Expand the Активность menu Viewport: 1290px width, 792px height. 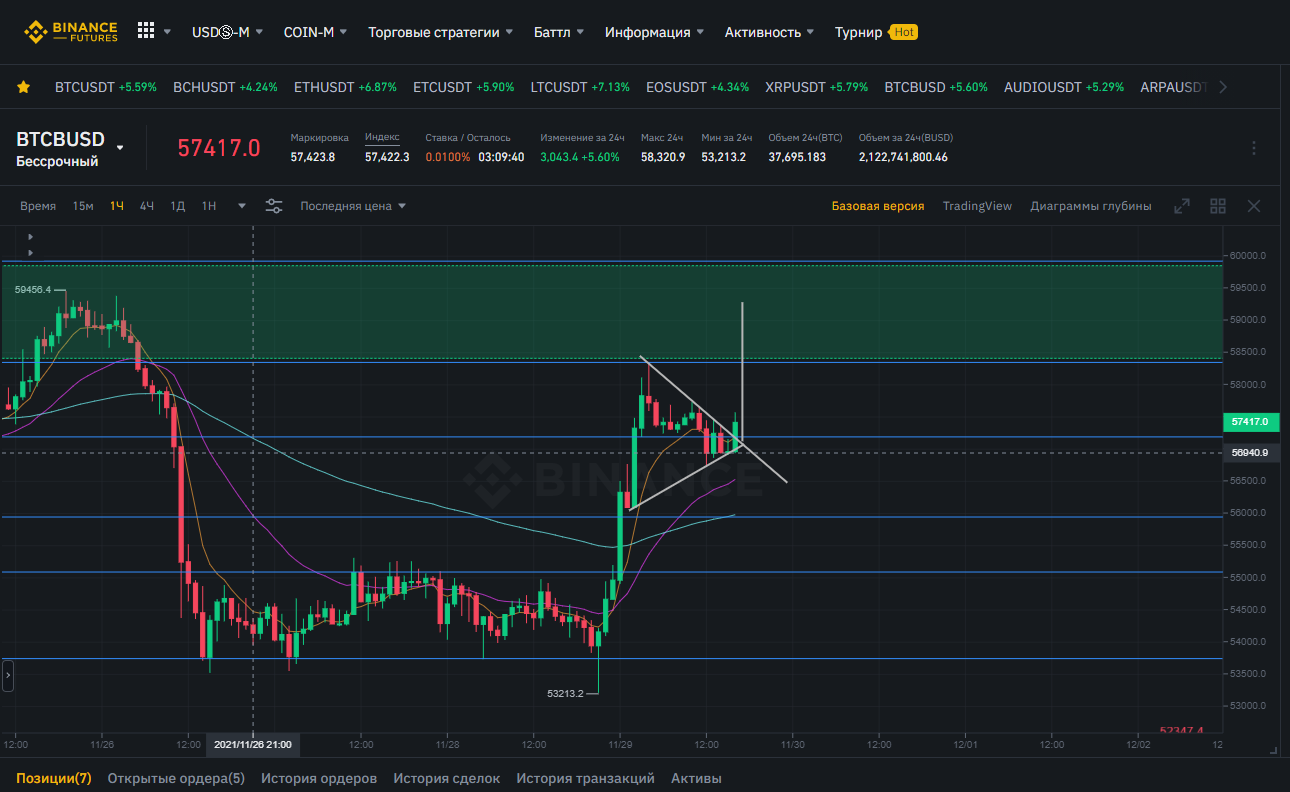pos(769,32)
